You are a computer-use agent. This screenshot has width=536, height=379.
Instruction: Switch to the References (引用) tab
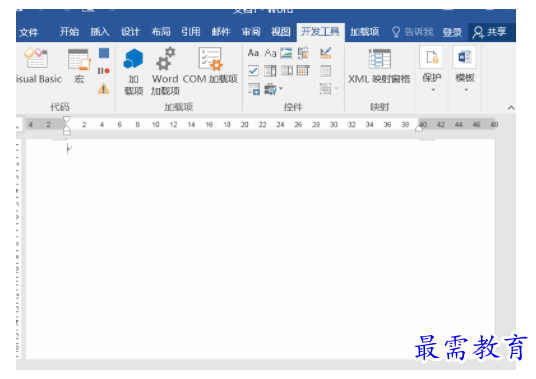(191, 32)
